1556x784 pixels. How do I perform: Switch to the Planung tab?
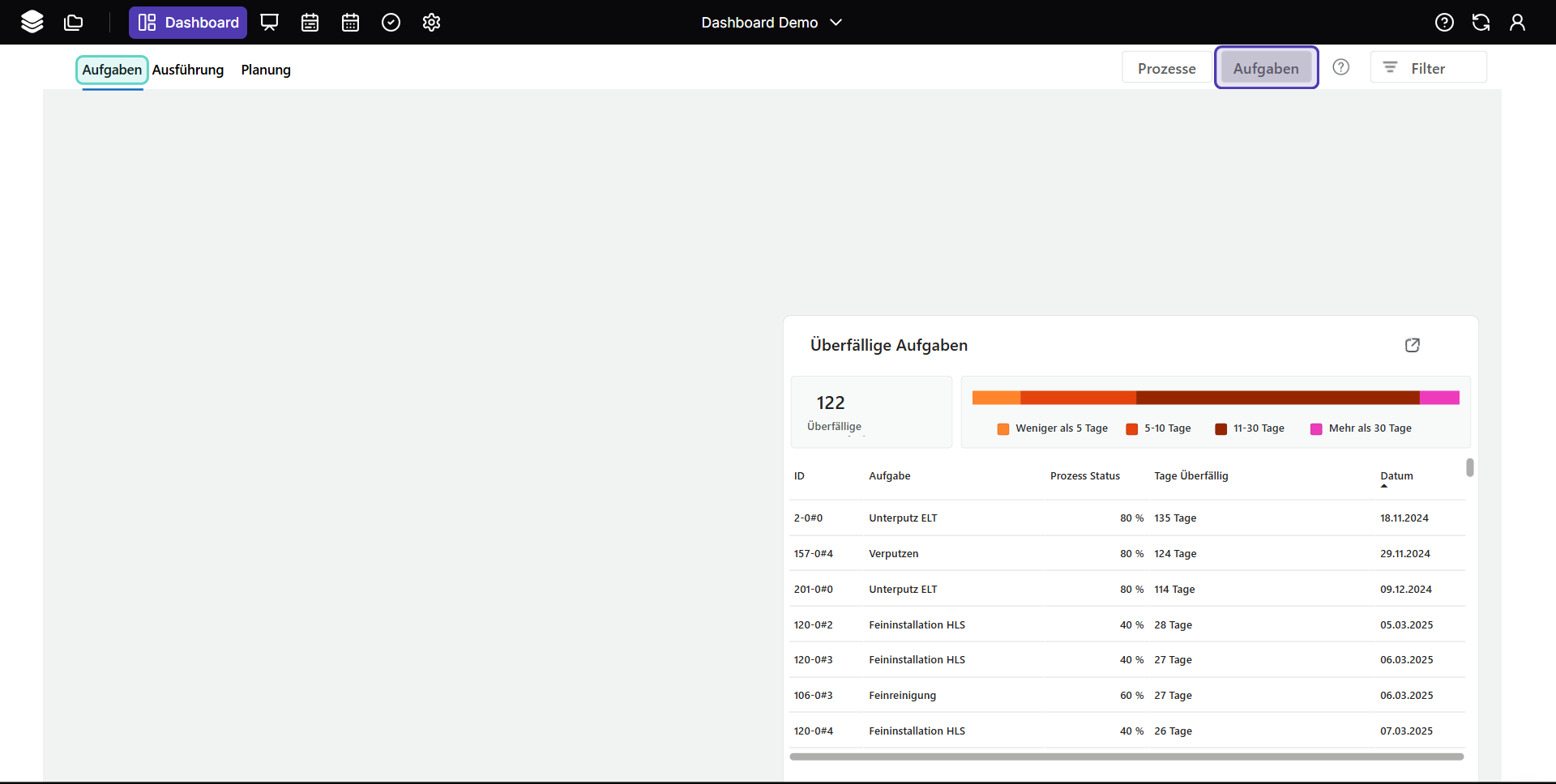266,70
